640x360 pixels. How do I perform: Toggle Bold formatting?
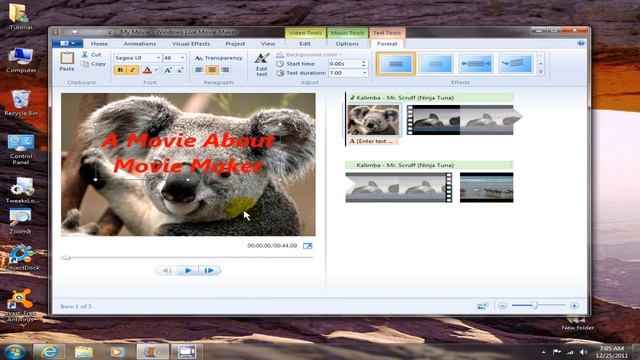pos(120,70)
